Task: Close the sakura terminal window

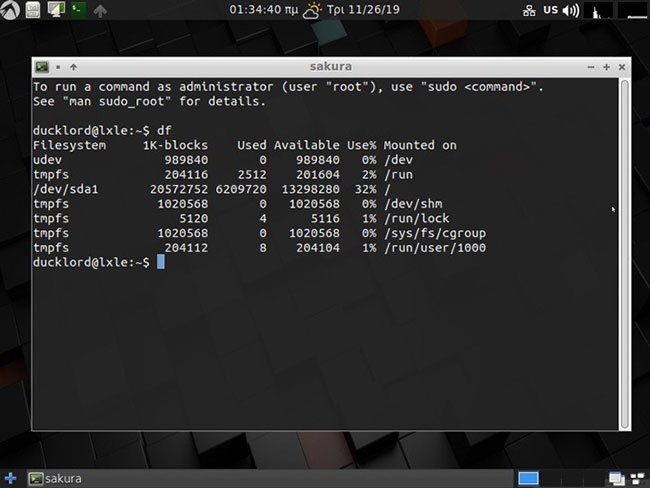Action: pos(622,67)
